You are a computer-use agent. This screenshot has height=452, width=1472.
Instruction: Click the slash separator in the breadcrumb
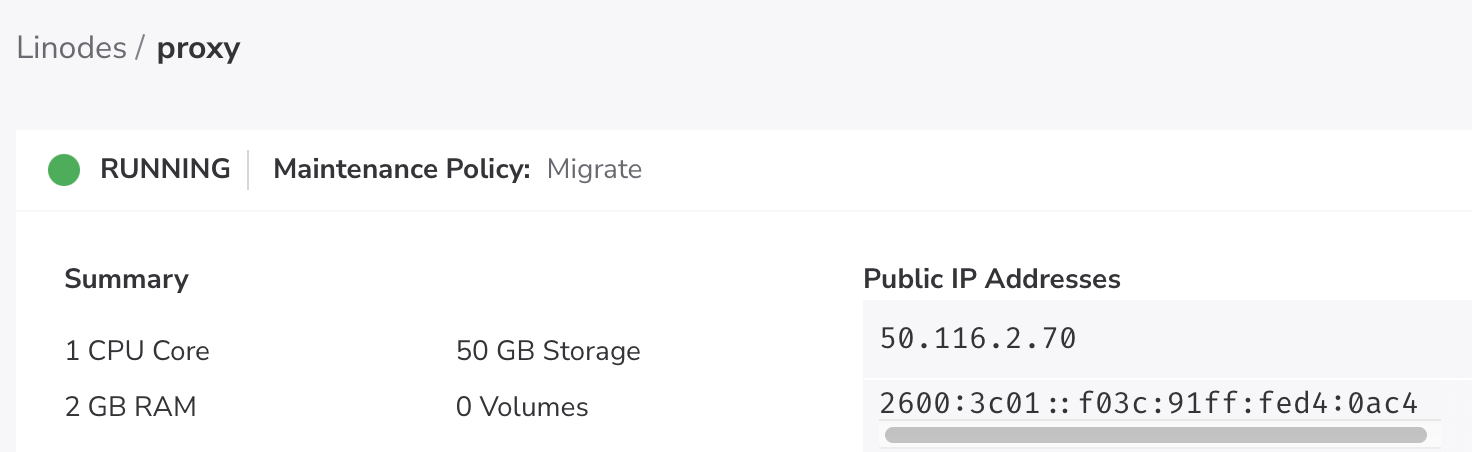[x=141, y=48]
